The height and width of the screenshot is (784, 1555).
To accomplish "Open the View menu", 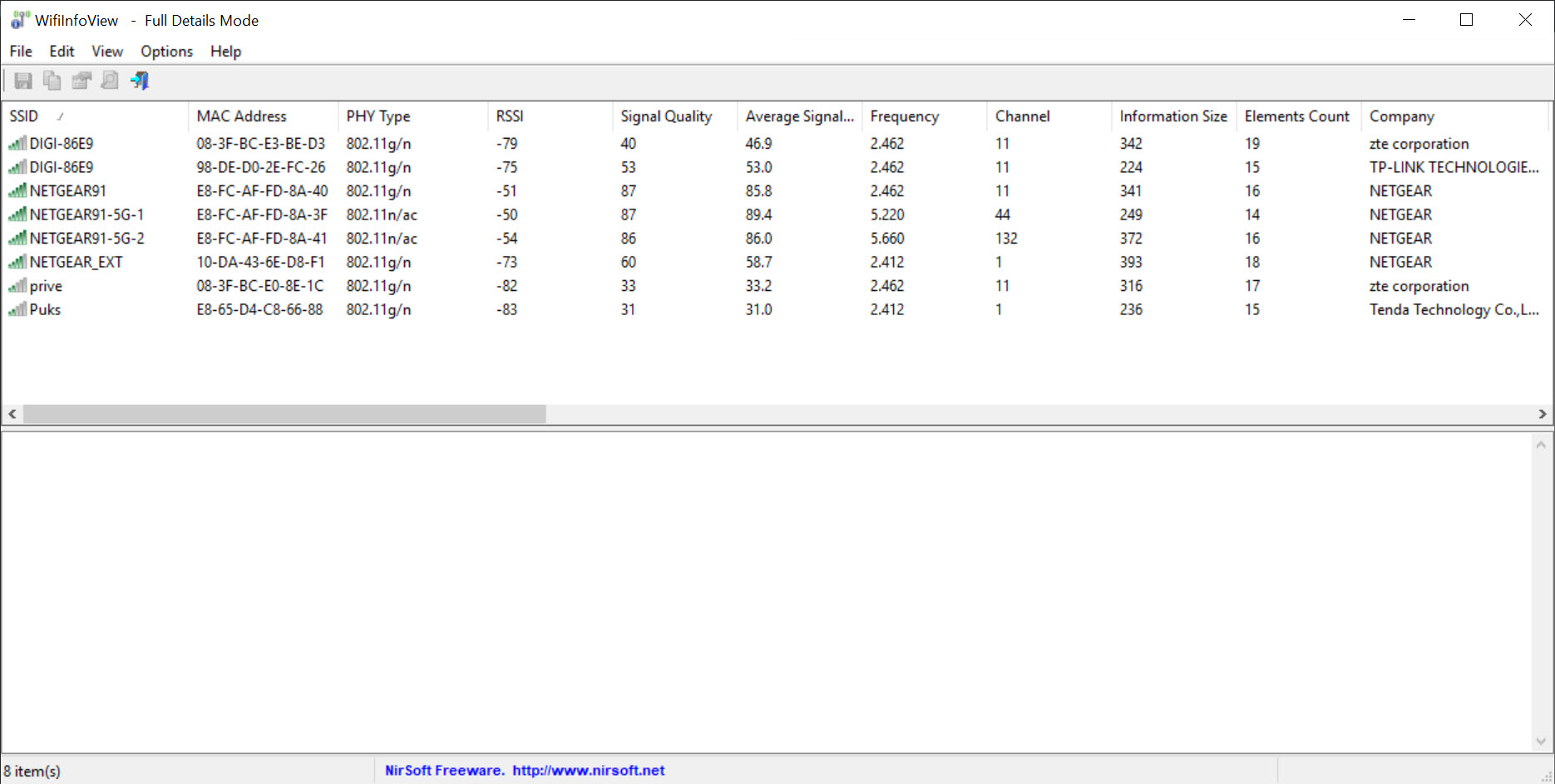I will point(107,52).
